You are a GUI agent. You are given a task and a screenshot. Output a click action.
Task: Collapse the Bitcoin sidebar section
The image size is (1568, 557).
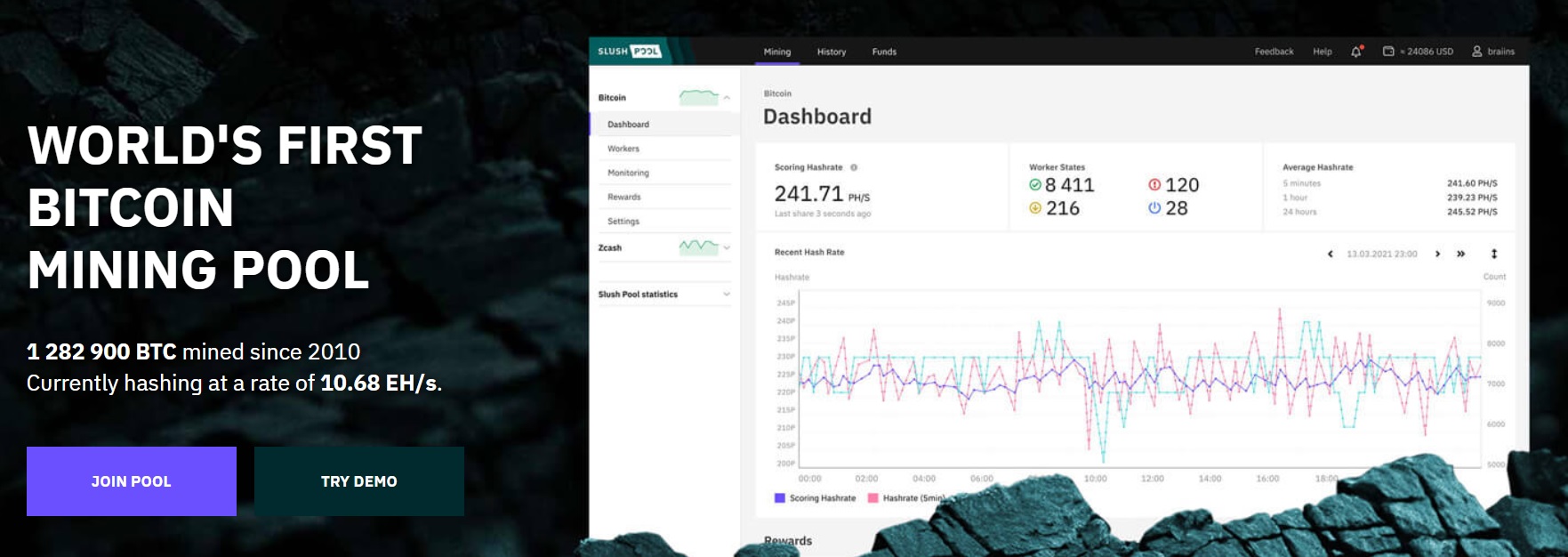click(727, 98)
